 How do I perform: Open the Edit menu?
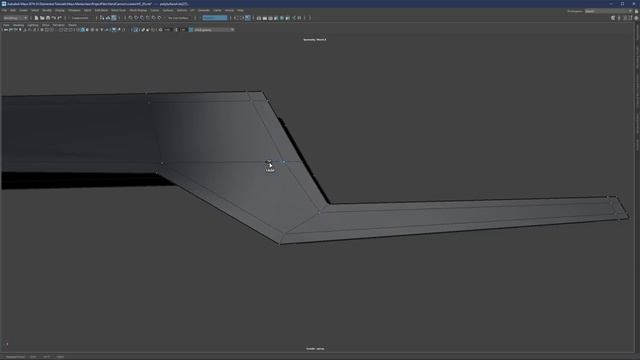point(13,10)
